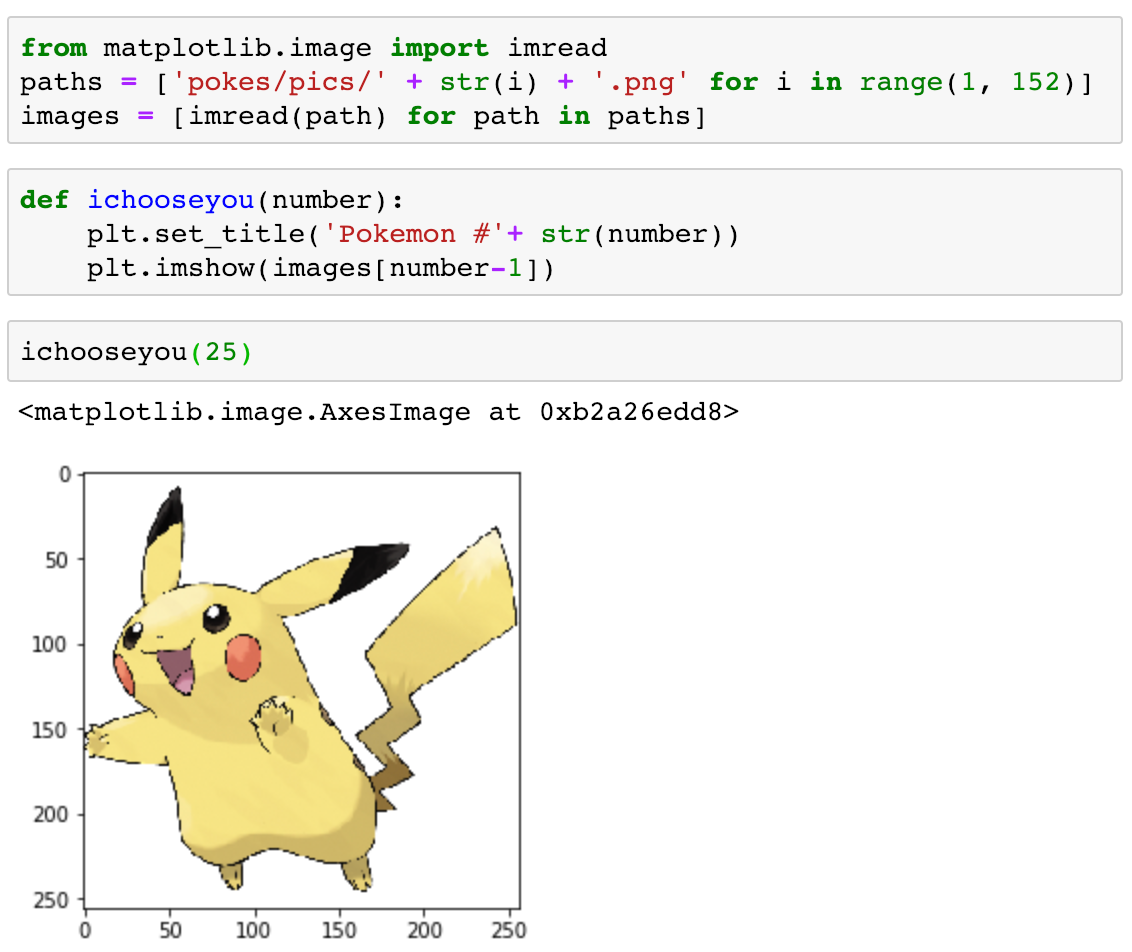Click the '.png' string literal
1132x952 pixels.
[640, 82]
